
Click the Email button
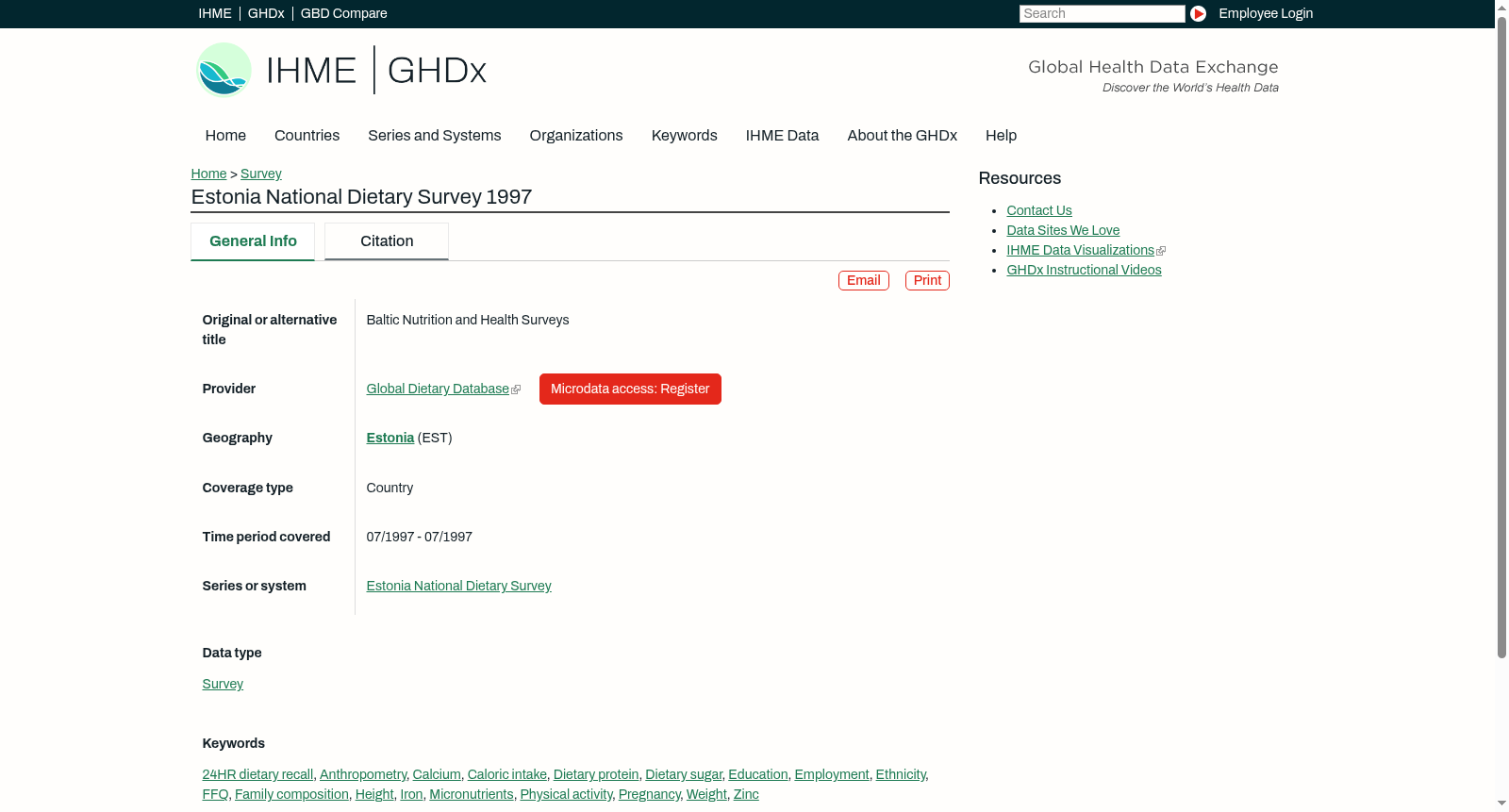pos(864,281)
